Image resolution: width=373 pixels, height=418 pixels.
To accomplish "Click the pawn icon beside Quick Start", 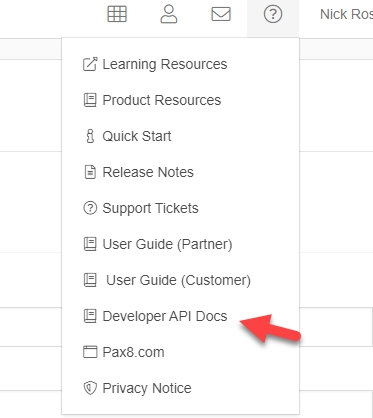I will [x=90, y=136].
